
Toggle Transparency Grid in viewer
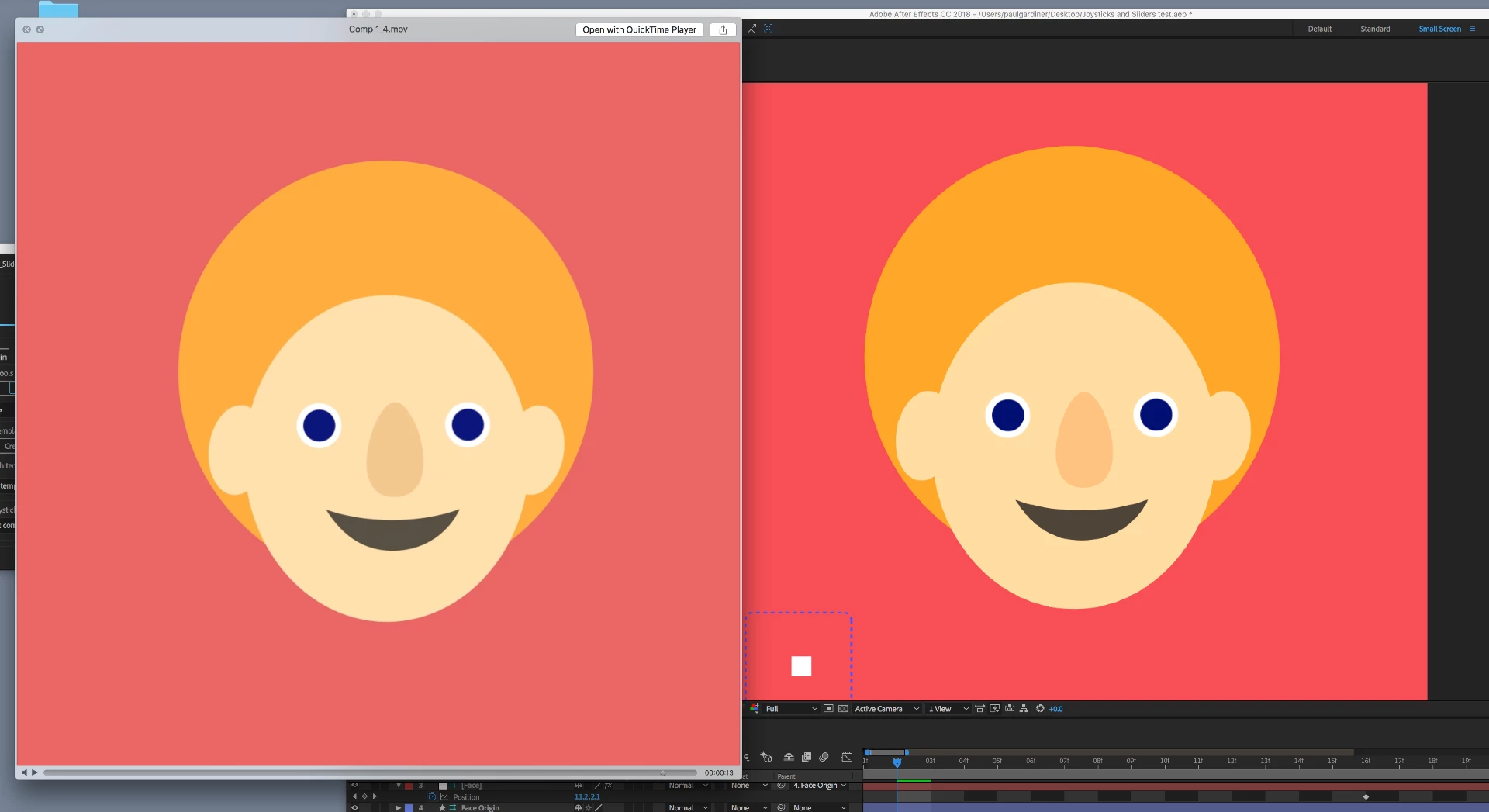tap(843, 708)
